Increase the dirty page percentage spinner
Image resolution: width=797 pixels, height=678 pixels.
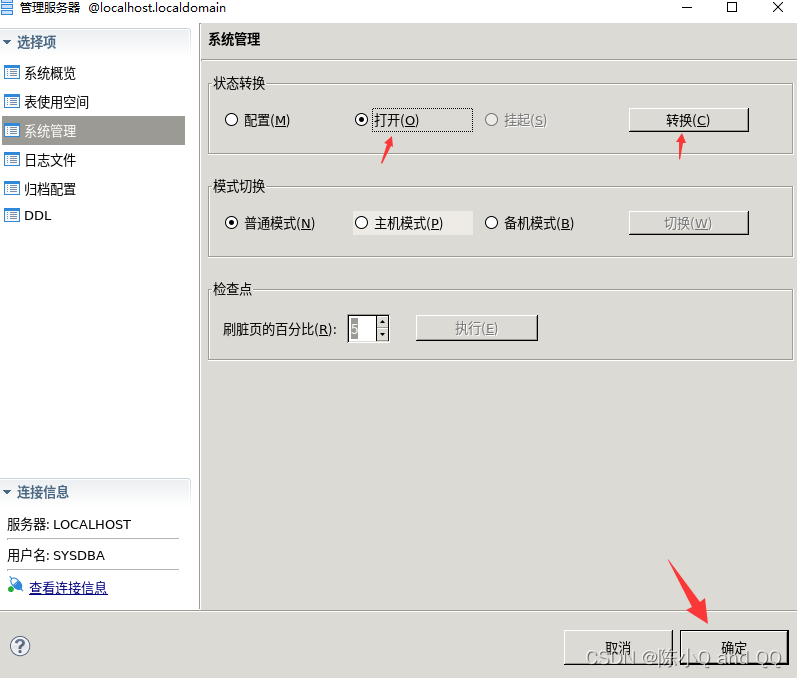pos(382,322)
